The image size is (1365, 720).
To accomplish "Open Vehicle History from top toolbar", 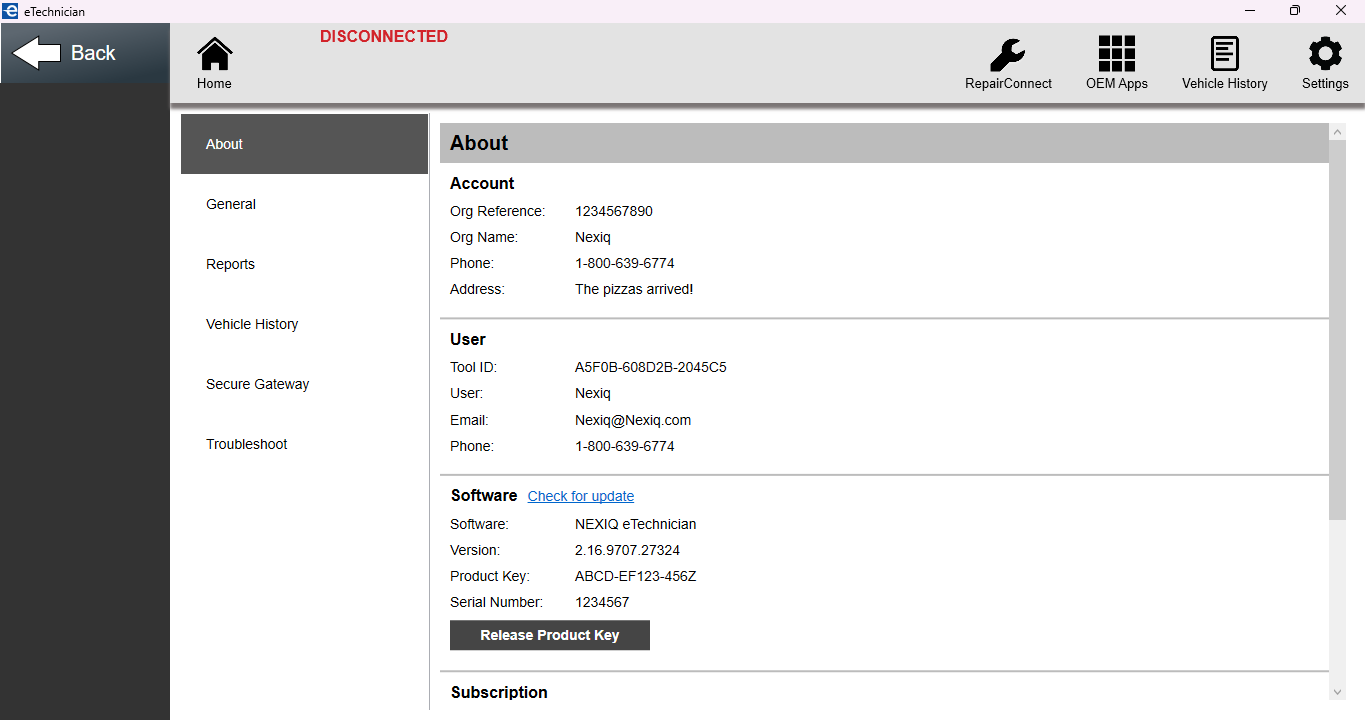I will click(1224, 64).
